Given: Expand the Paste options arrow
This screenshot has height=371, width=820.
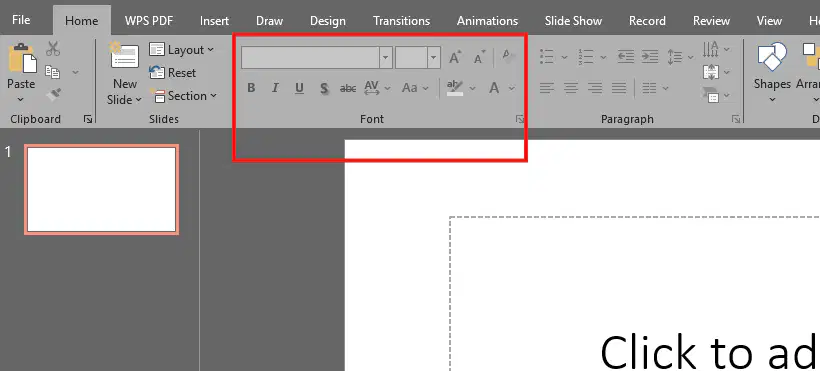Looking at the screenshot, I should 21,99.
